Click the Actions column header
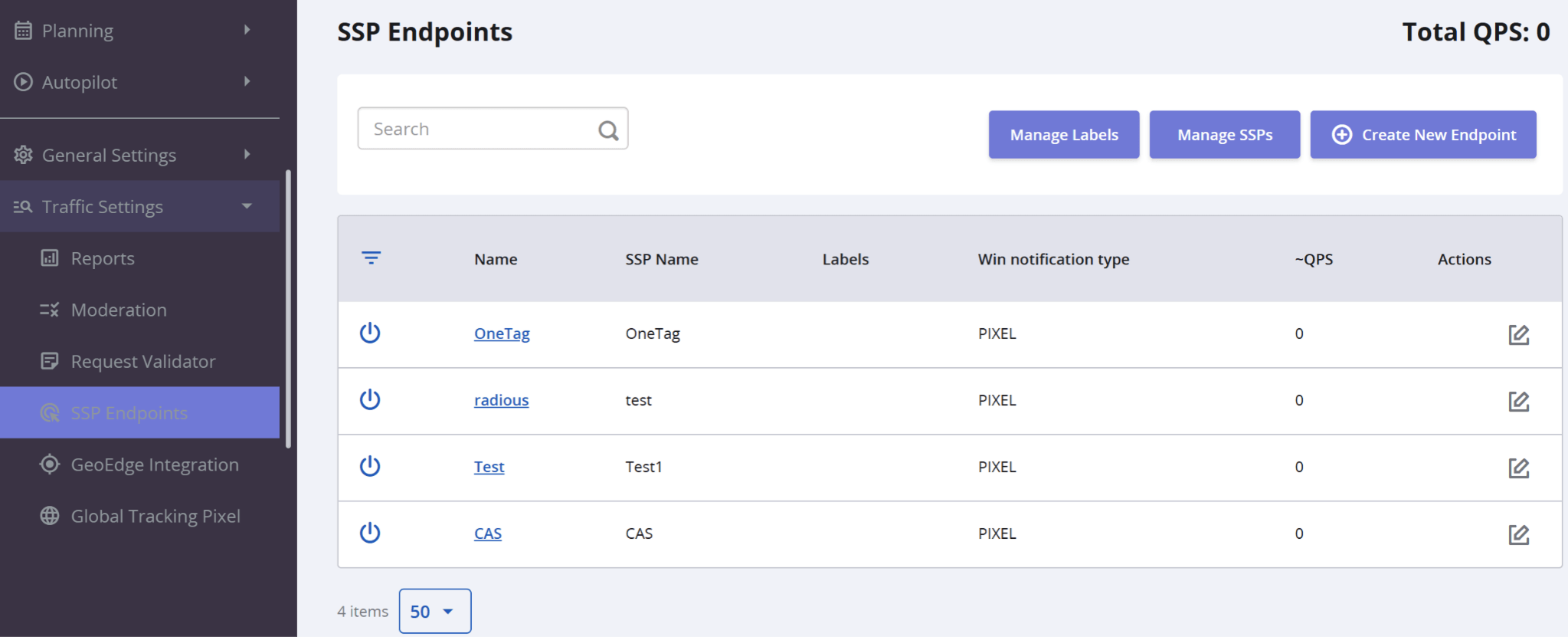 point(1465,259)
